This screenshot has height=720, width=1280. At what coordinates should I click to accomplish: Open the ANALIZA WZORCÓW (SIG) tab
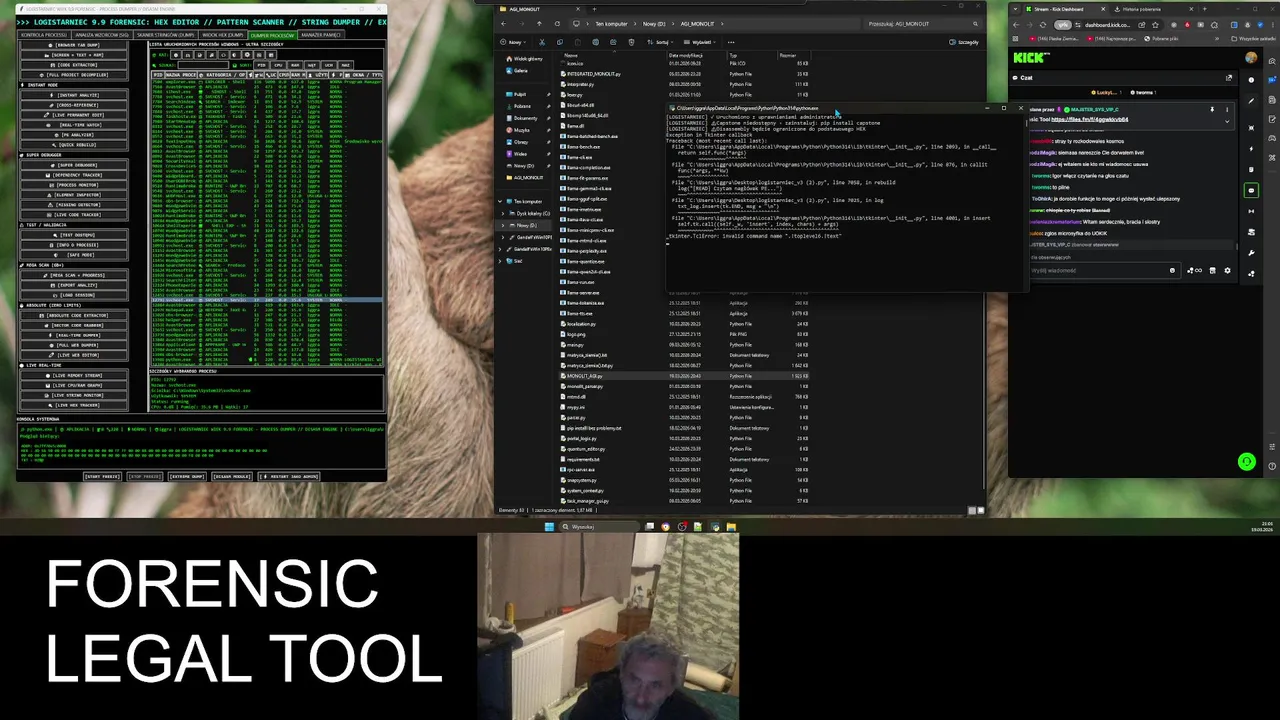pos(102,35)
